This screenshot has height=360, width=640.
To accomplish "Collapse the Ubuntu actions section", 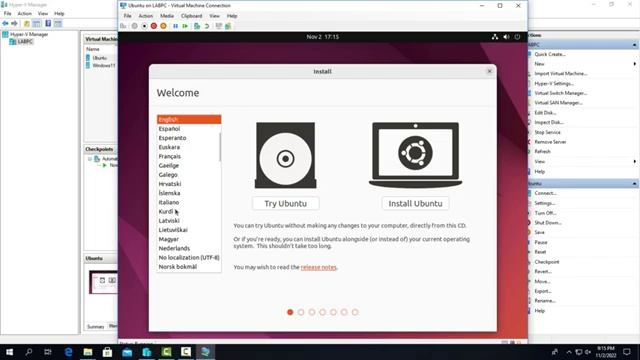I will [x=634, y=184].
